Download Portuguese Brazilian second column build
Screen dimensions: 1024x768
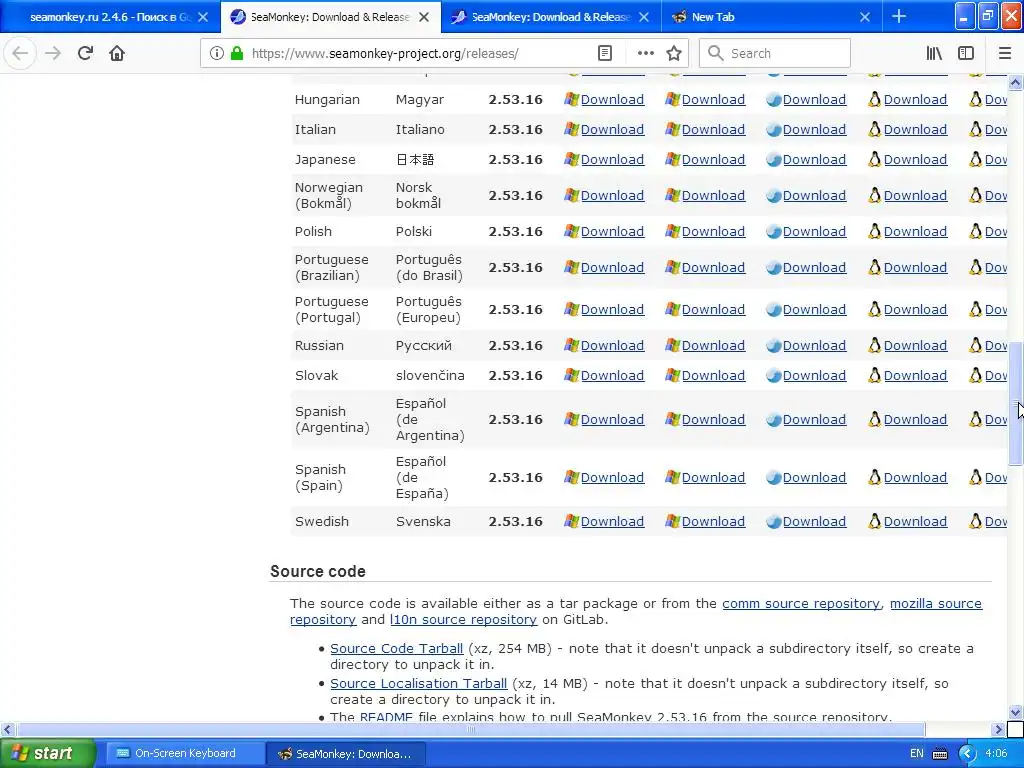point(713,267)
